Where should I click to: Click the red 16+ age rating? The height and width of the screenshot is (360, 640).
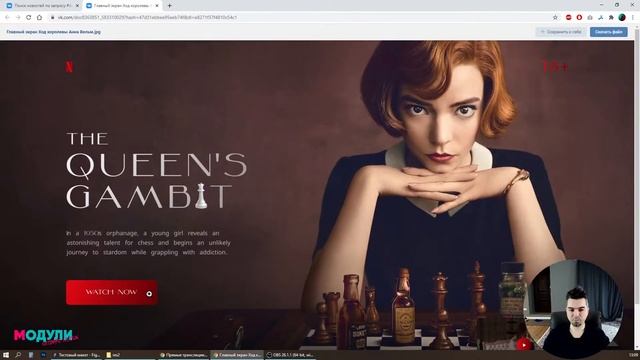point(555,67)
